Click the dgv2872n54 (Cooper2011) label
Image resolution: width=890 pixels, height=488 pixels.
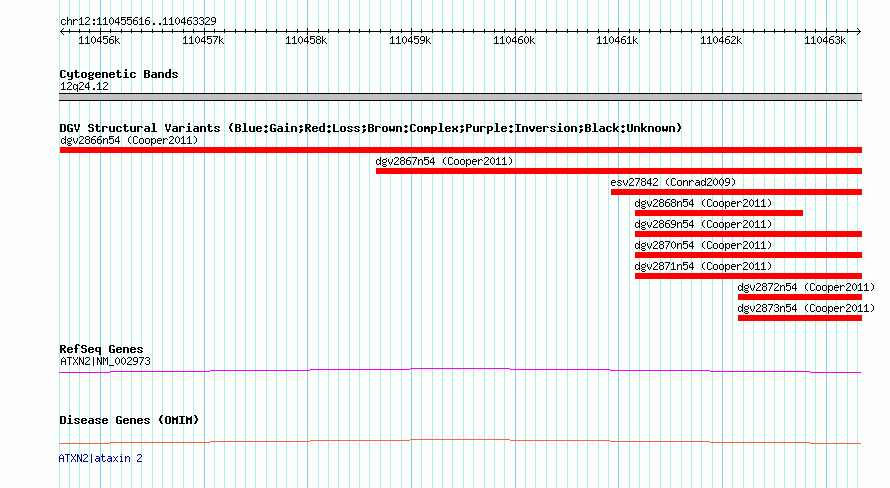[806, 287]
